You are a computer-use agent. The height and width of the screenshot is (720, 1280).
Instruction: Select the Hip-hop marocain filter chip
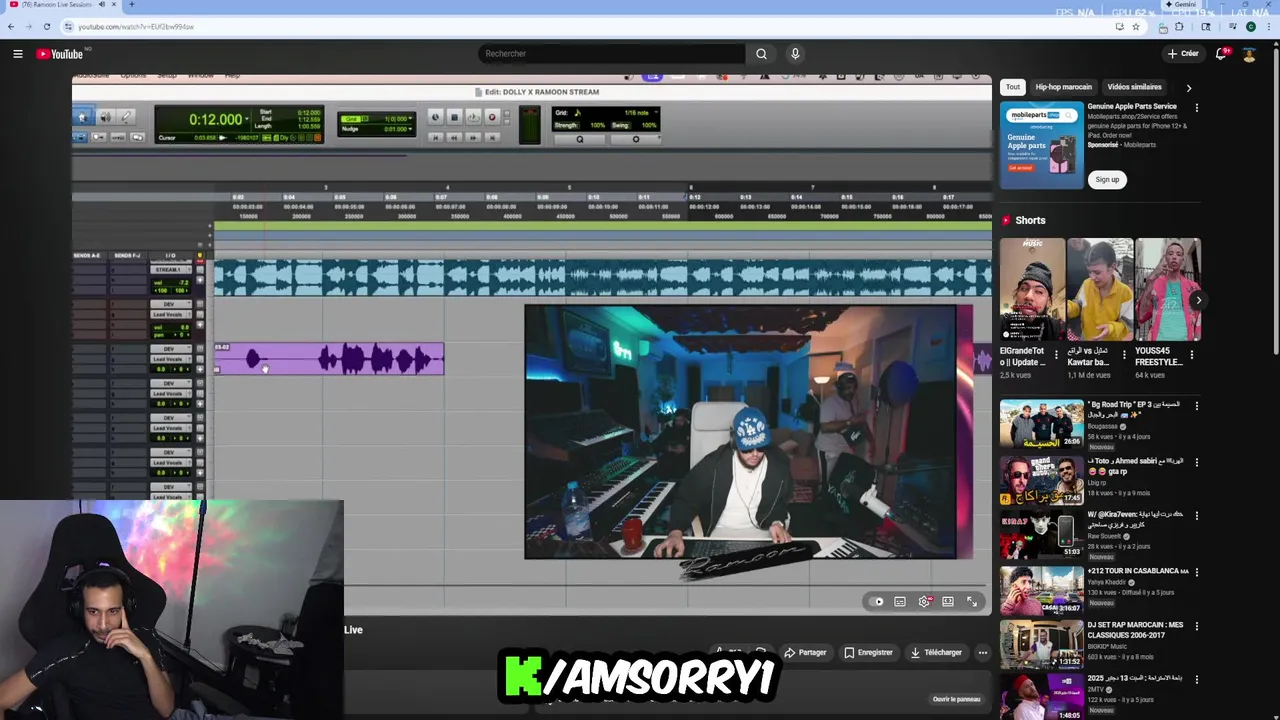point(1063,87)
